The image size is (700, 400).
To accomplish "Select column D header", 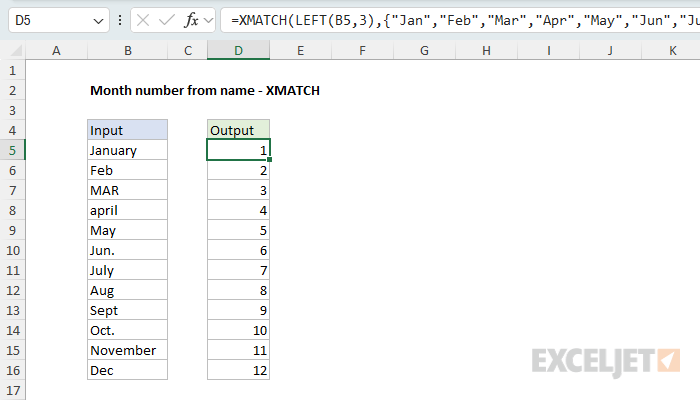I will 238,50.
